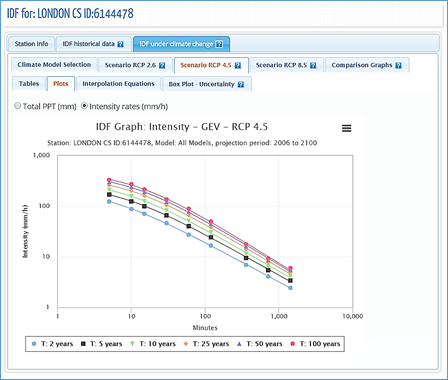Open the Comparison Graphs tab
The height and width of the screenshot is (380, 448).
pos(367,65)
